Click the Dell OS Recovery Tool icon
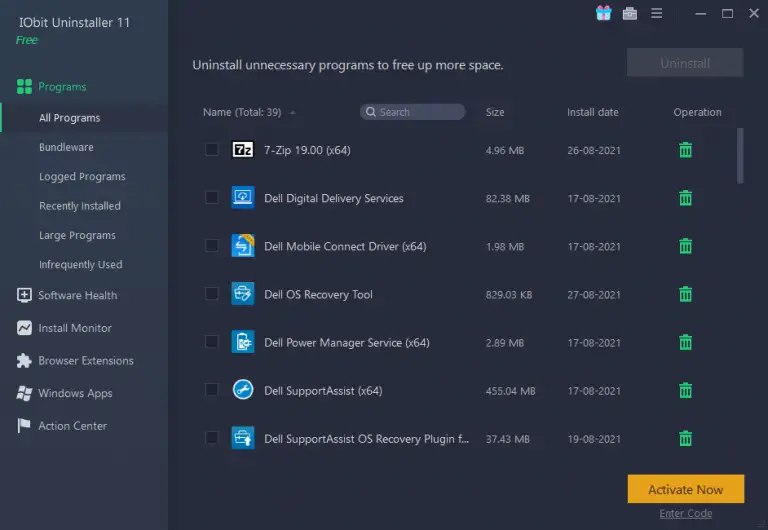The width and height of the screenshot is (768, 530). (243, 294)
